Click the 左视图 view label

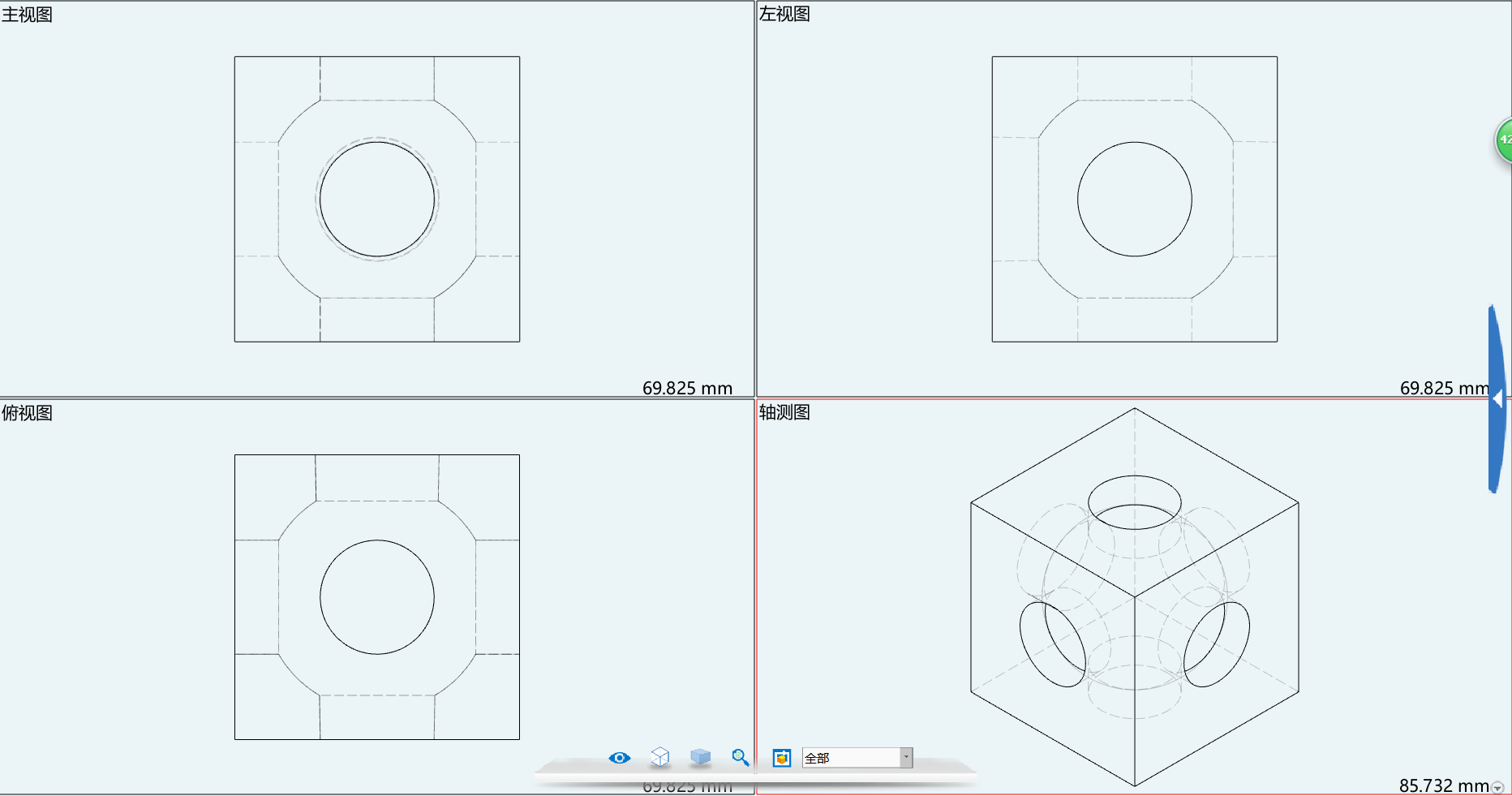784,14
